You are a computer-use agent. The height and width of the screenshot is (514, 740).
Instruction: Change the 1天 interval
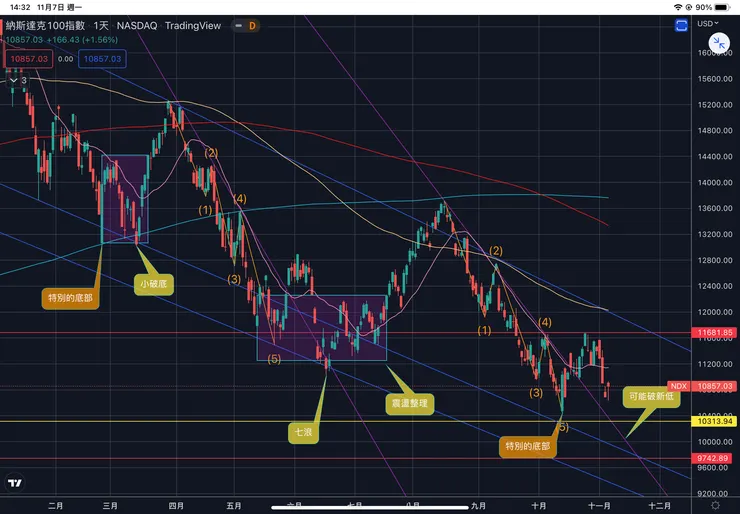101,25
